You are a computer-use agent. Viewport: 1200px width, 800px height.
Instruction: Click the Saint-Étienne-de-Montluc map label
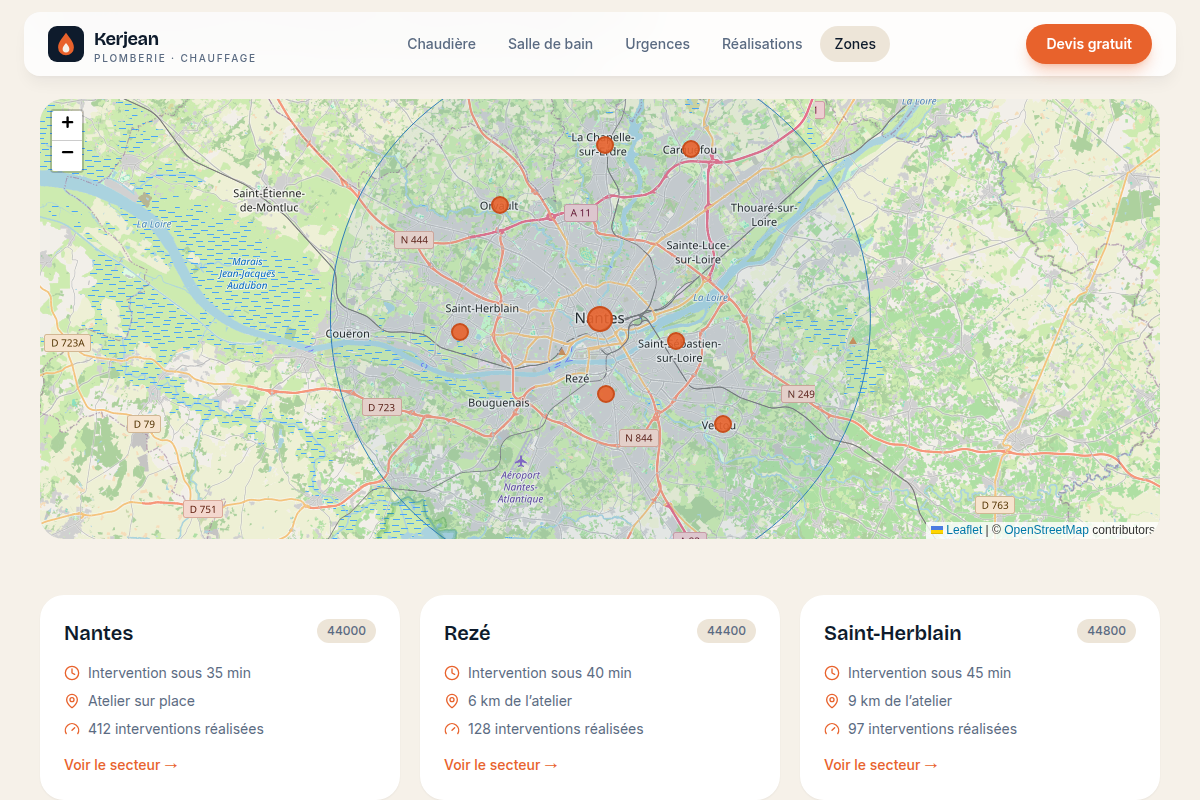[x=270, y=200]
